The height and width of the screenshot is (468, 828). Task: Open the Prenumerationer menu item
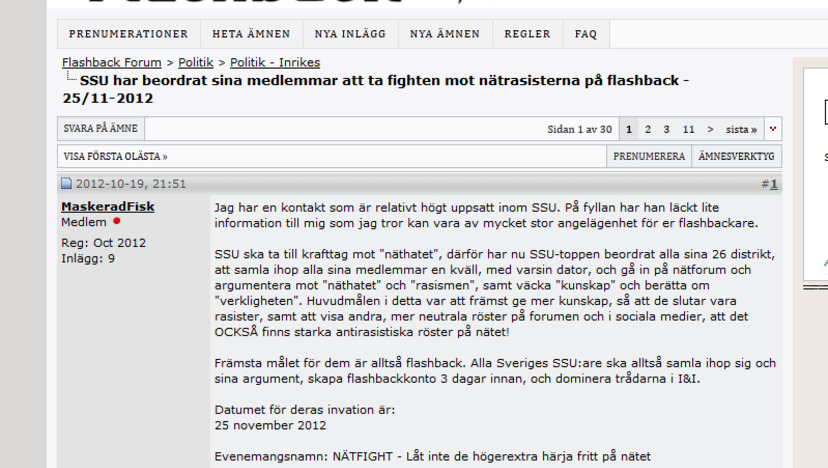coord(128,34)
